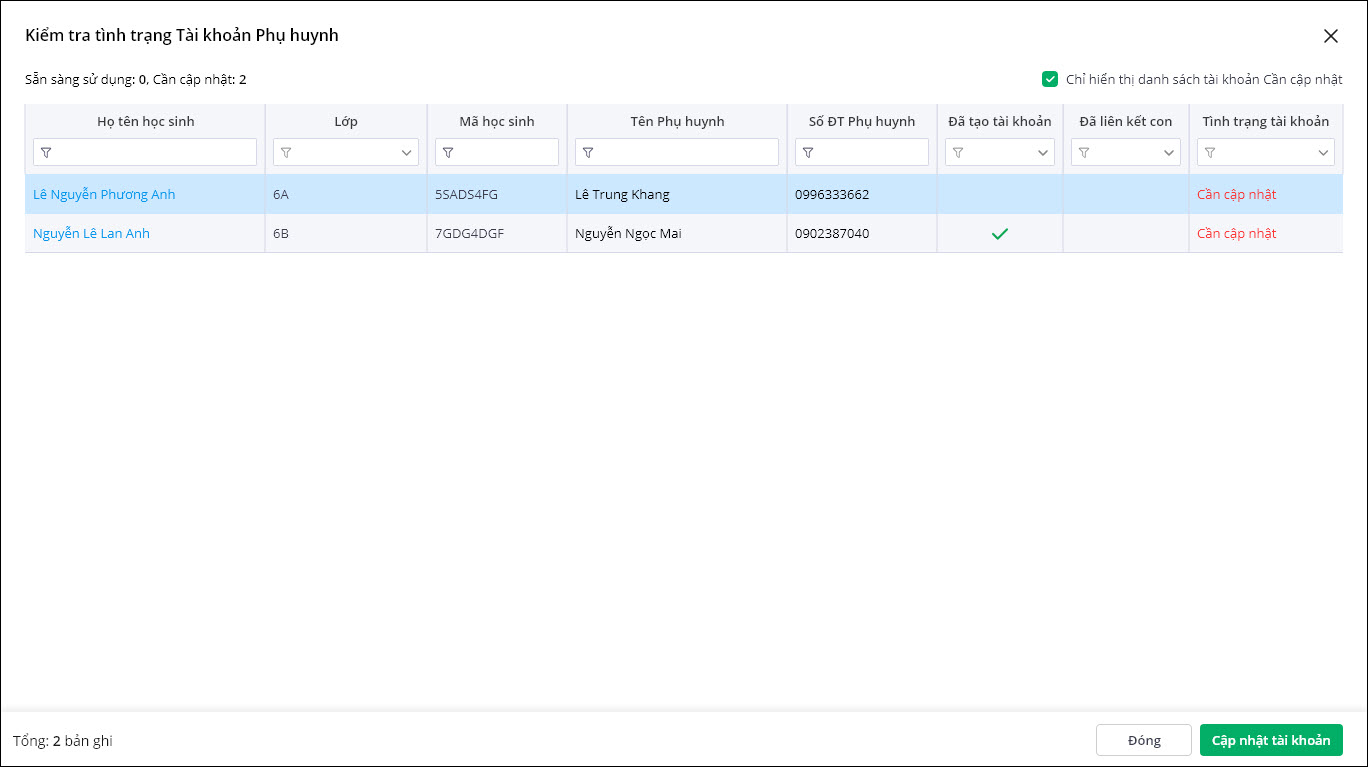Click filter icon in Tên Phụ huynh column

click(x=588, y=153)
